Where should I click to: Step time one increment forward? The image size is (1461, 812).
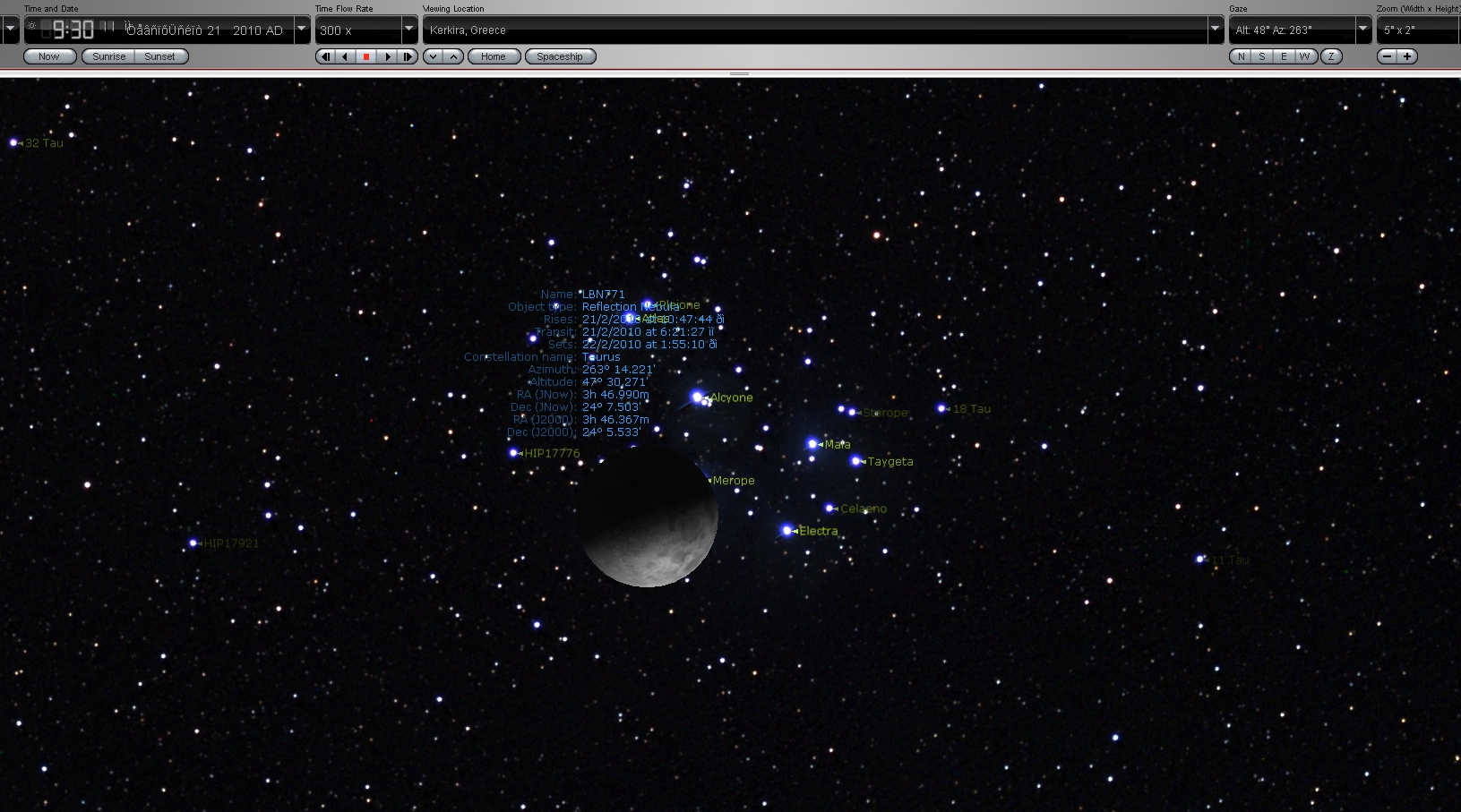(408, 56)
